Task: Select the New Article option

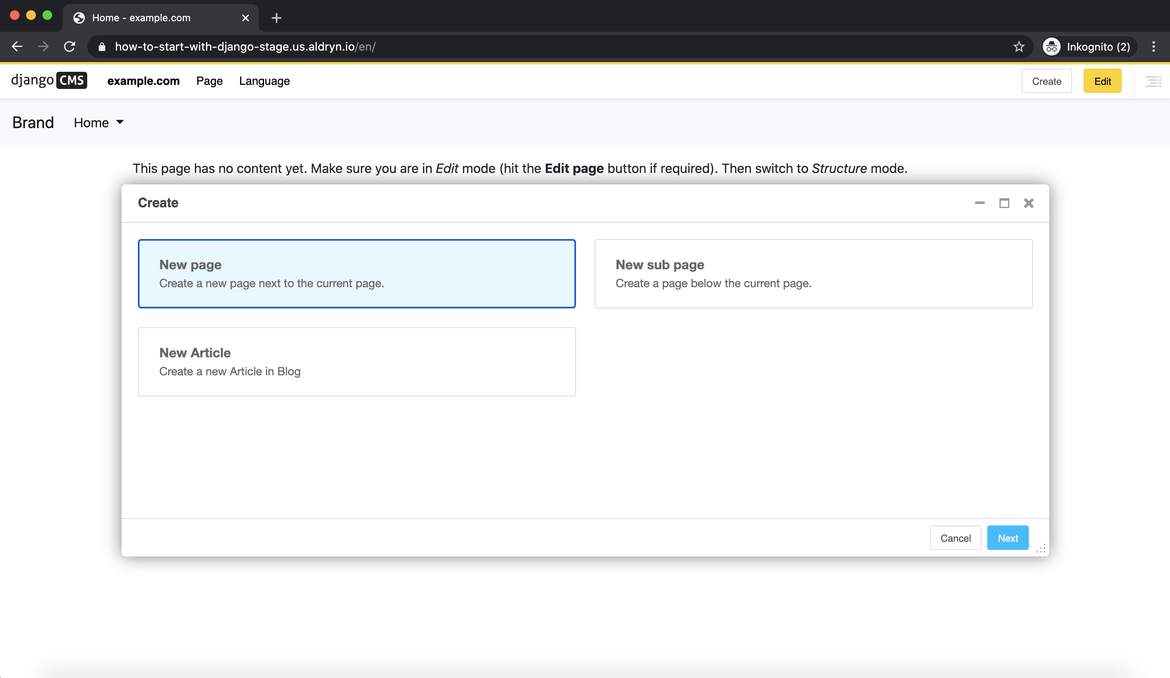Action: 357,361
